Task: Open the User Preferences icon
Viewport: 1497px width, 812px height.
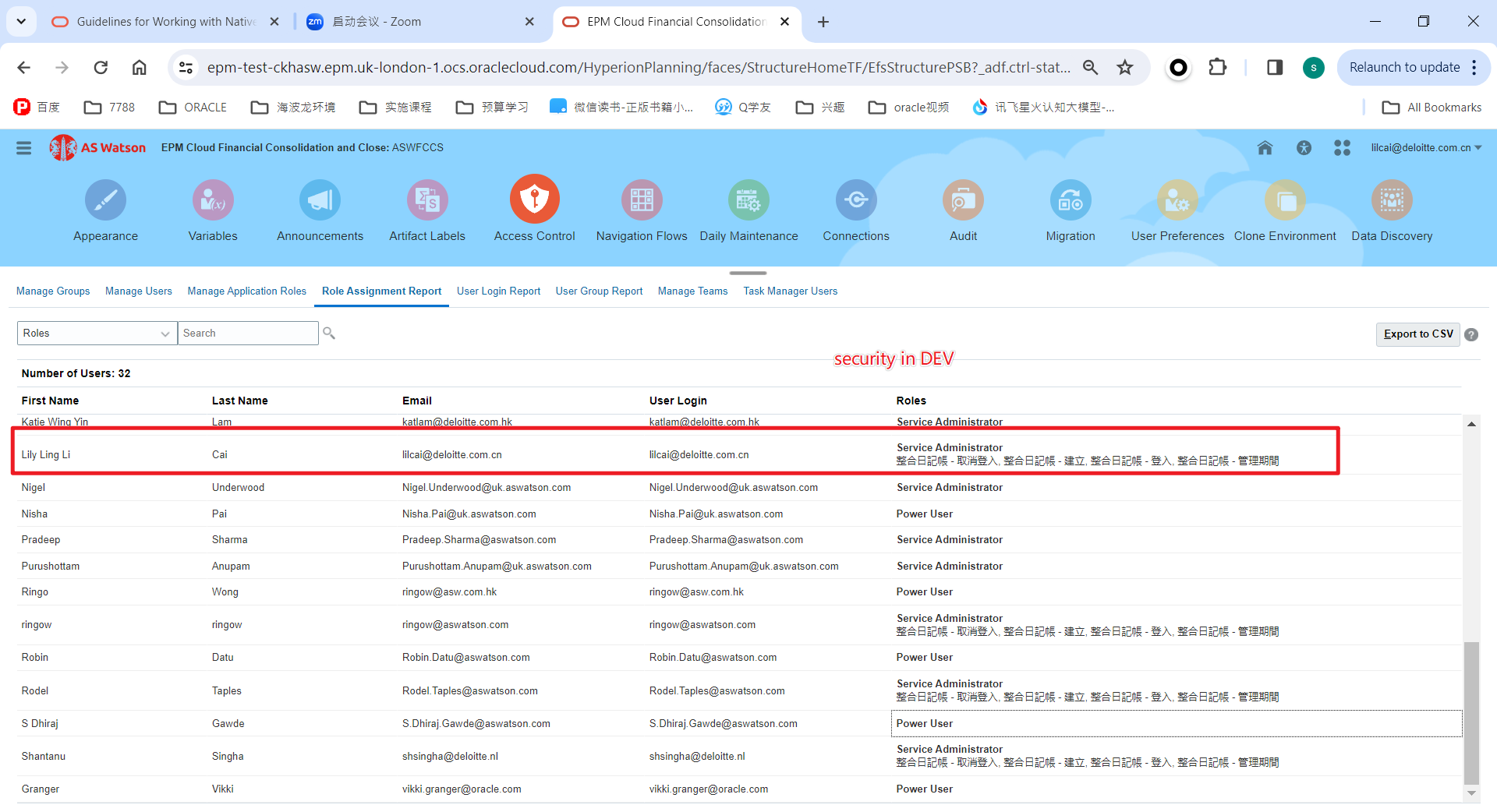Action: 1177,200
